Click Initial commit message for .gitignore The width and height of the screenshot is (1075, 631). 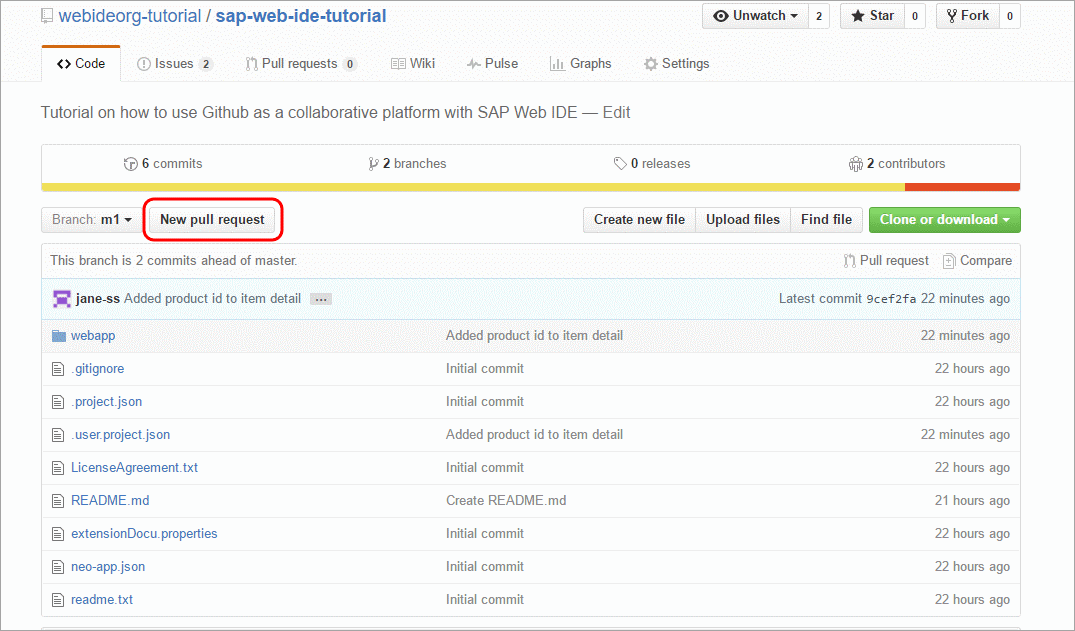485,369
